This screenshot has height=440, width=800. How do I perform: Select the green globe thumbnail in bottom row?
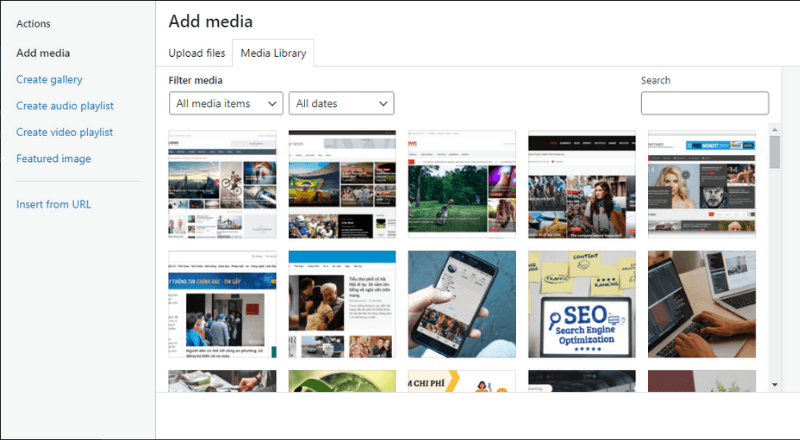pos(342,381)
